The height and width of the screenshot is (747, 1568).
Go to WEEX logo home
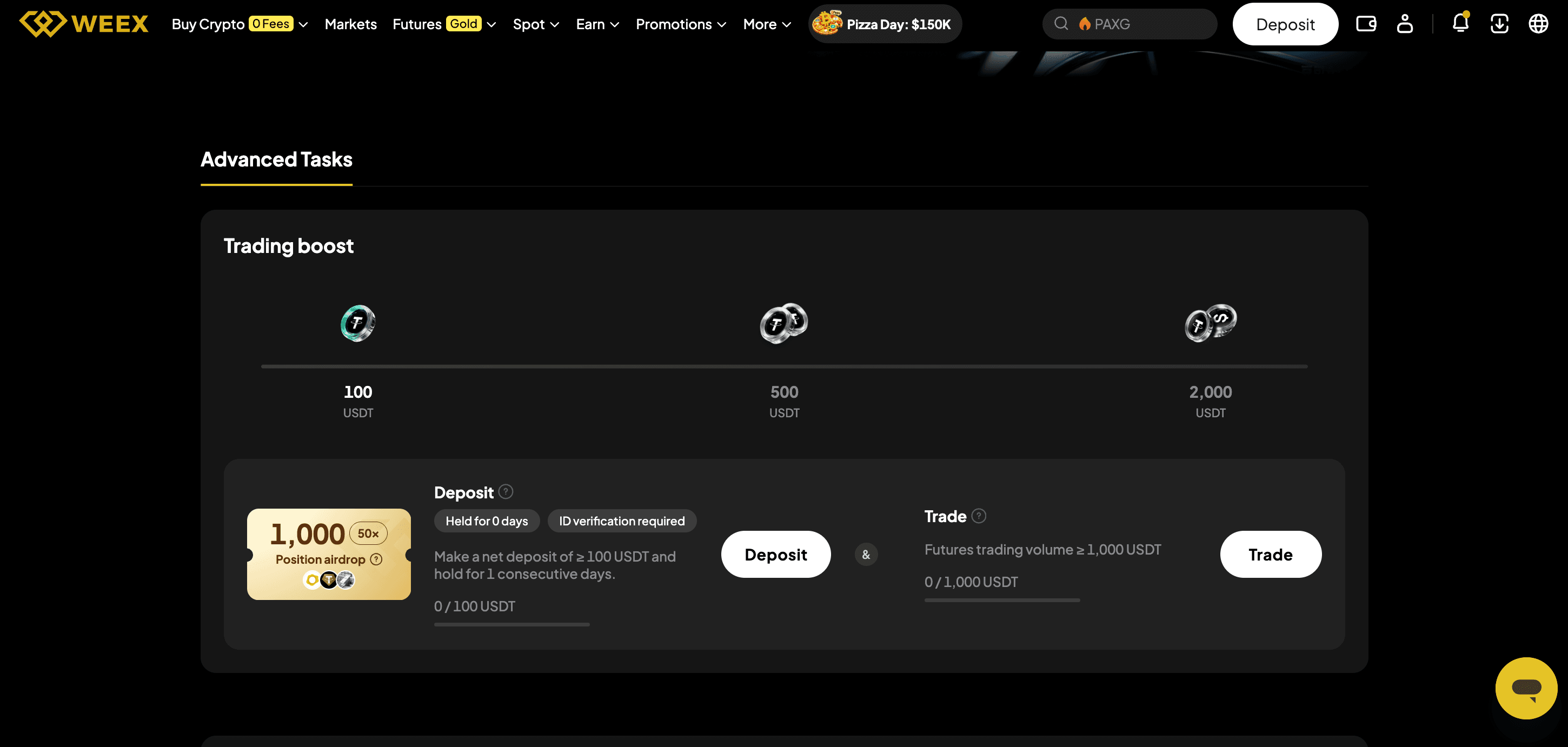pos(84,24)
